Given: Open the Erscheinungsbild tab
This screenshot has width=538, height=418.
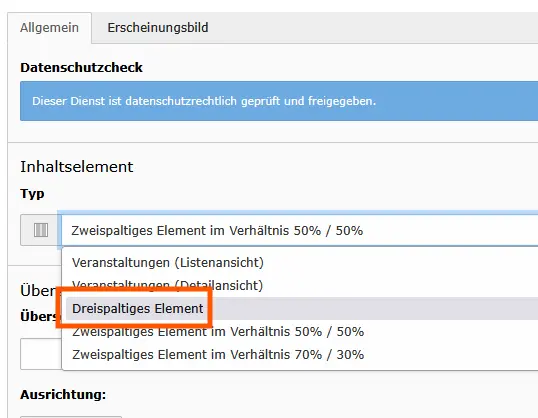Looking at the screenshot, I should coord(158,27).
